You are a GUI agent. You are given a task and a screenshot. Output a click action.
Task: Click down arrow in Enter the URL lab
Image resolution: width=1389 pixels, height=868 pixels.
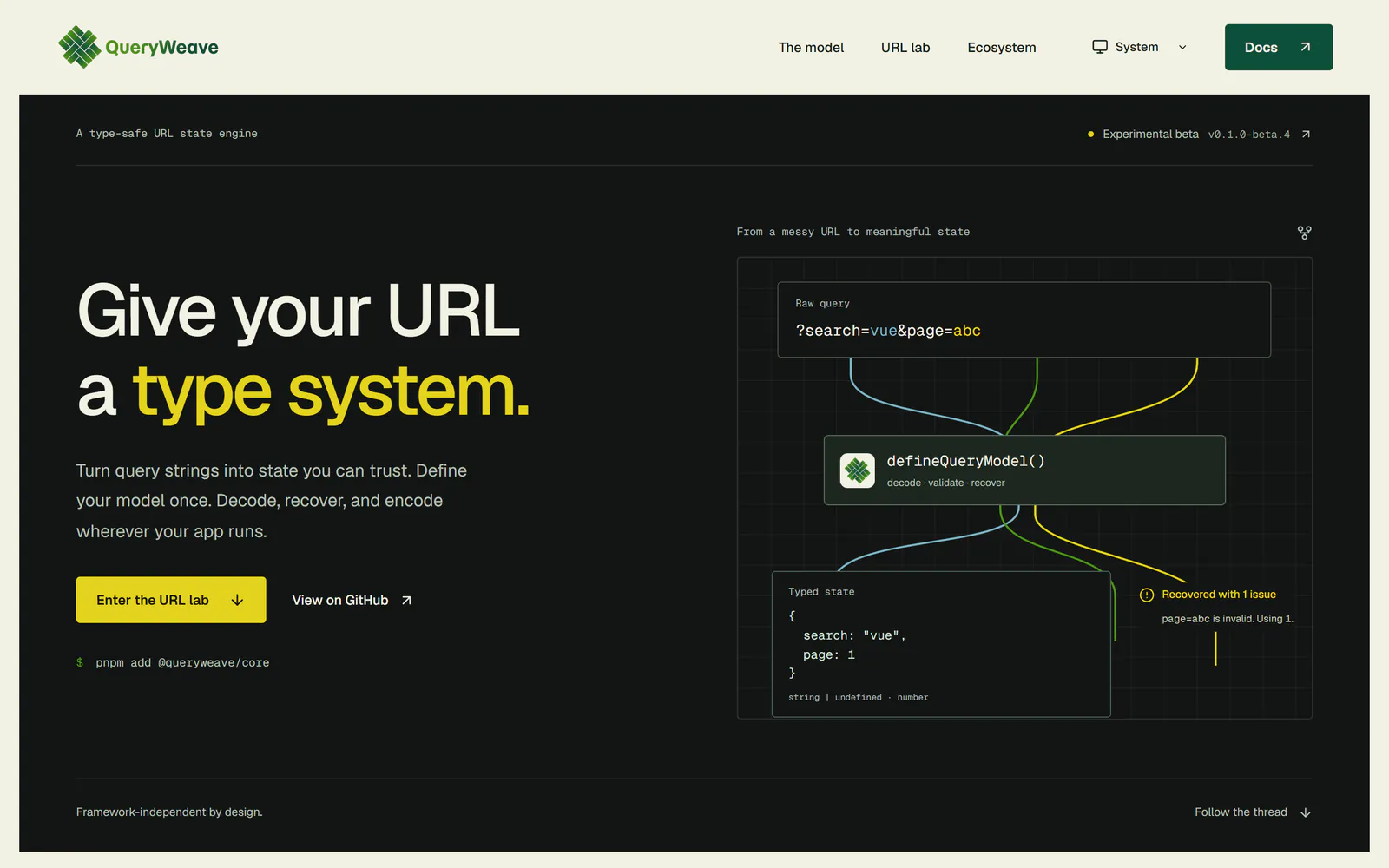click(237, 601)
